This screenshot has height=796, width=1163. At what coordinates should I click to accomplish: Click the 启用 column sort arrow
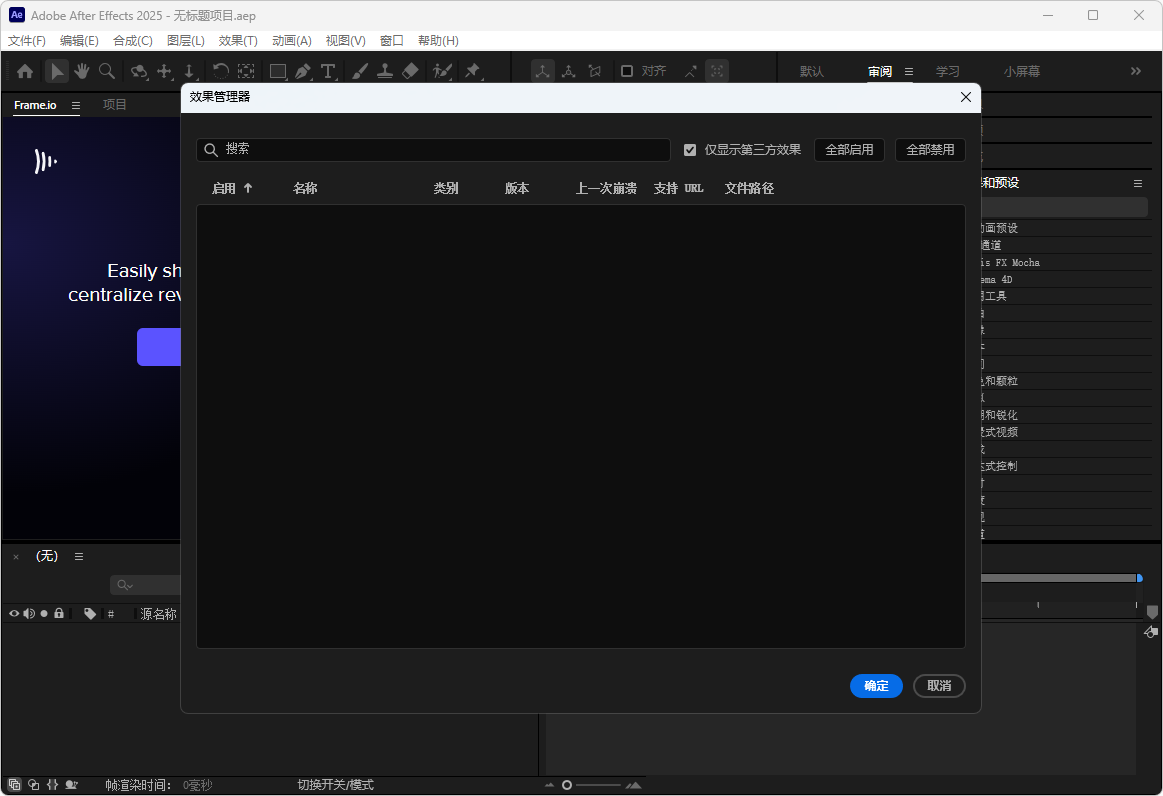click(248, 188)
